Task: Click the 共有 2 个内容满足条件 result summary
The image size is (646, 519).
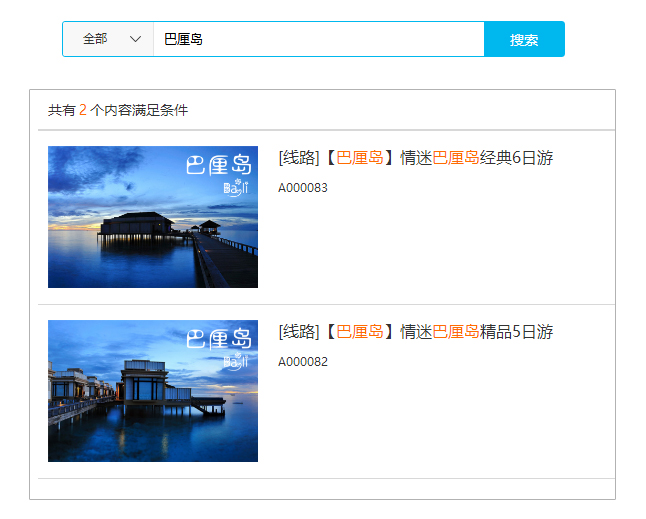Action: [x=118, y=110]
